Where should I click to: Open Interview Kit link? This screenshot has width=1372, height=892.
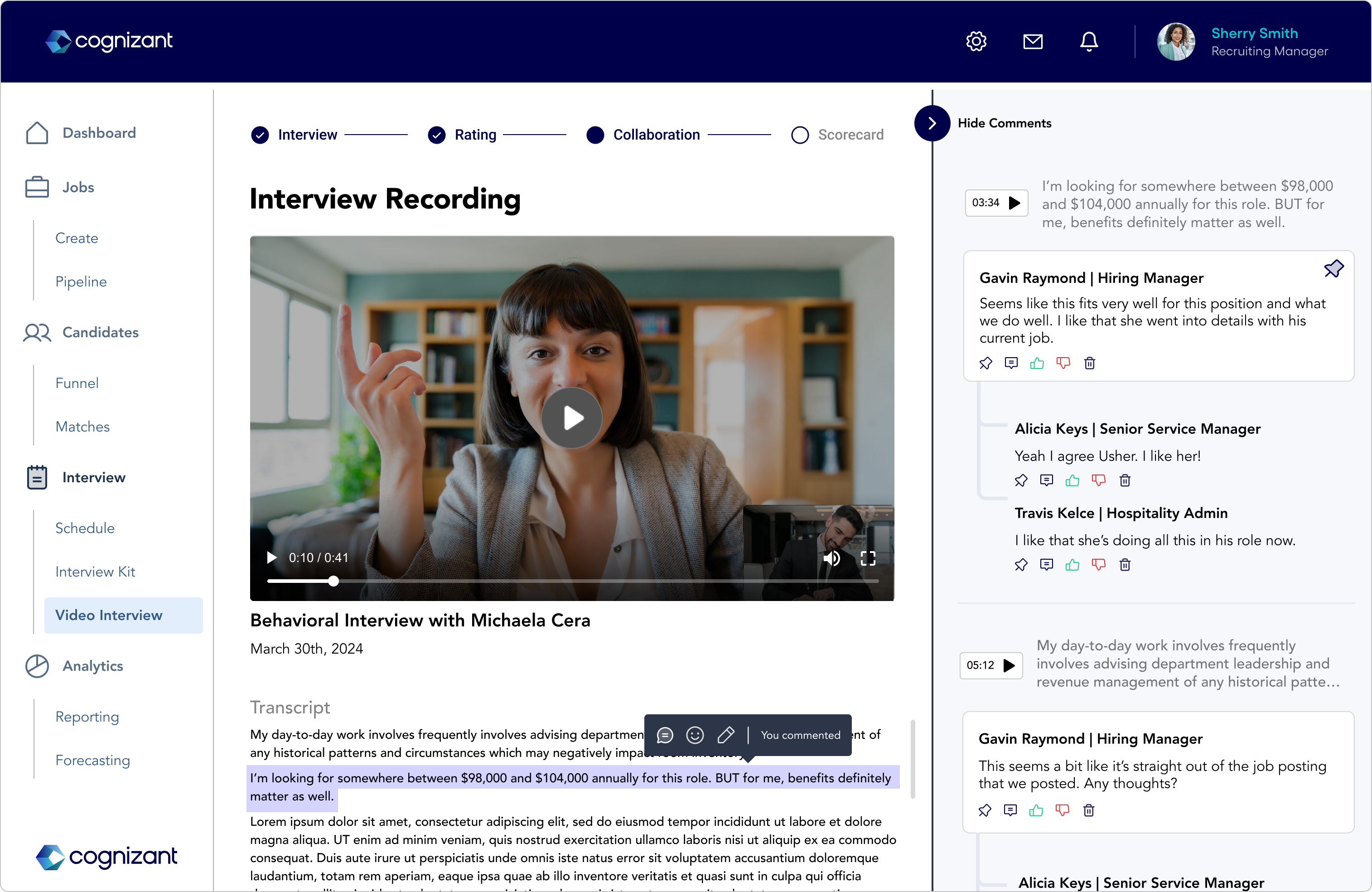coord(95,572)
